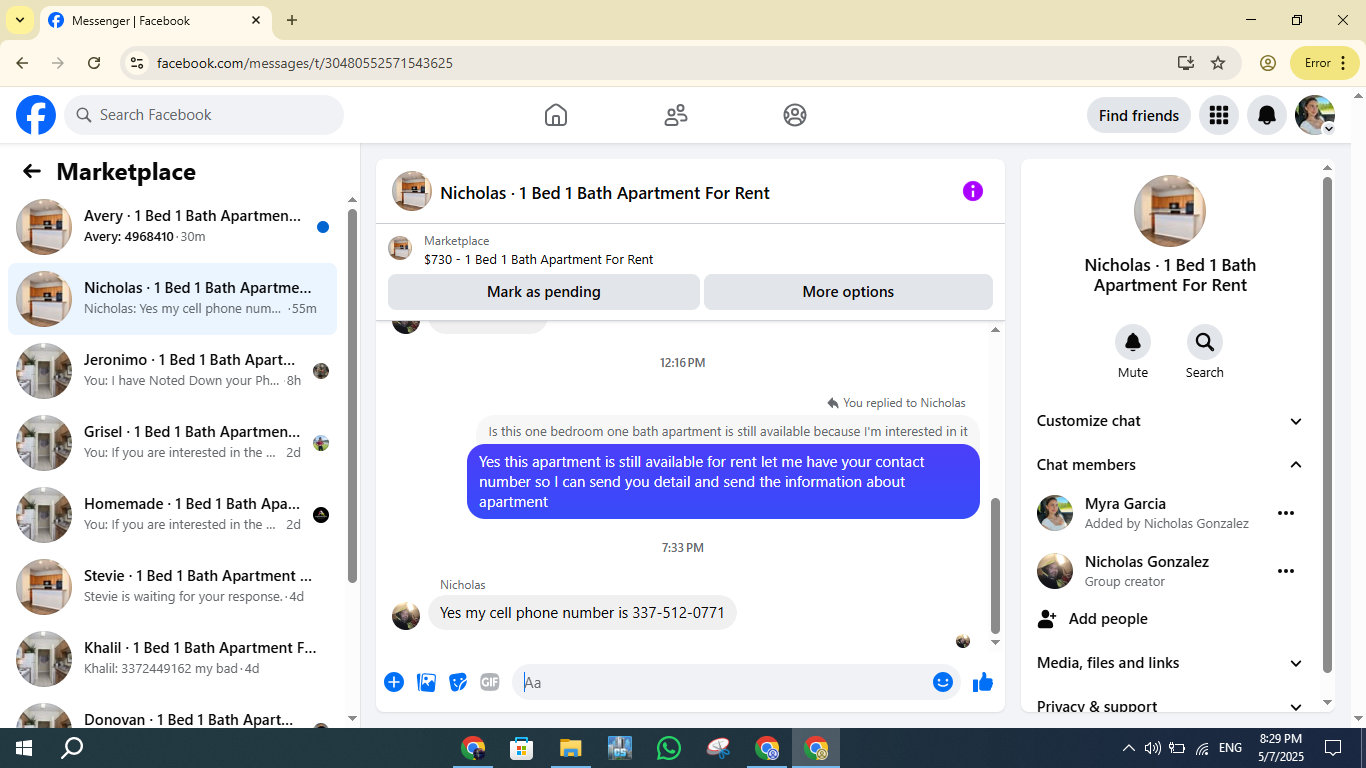This screenshot has height=768, width=1366.
Task: Click the conversation list scrollbar
Action: click(352, 394)
